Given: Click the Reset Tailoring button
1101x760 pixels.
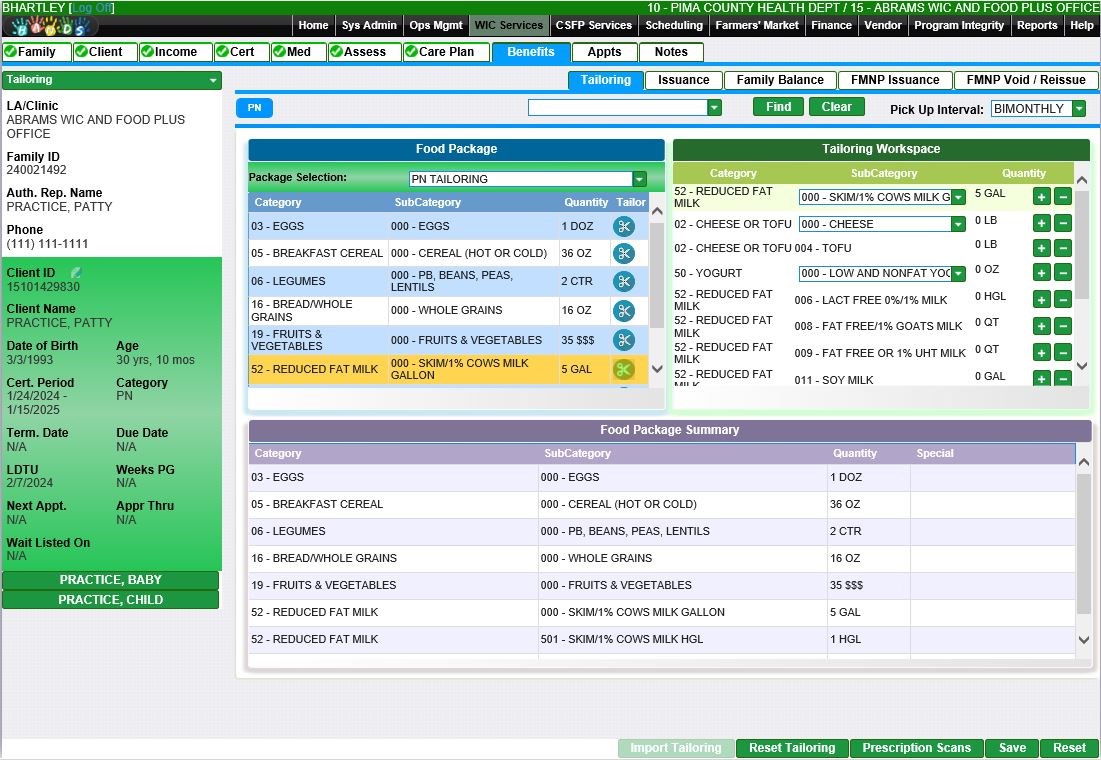Looking at the screenshot, I should point(791,748).
